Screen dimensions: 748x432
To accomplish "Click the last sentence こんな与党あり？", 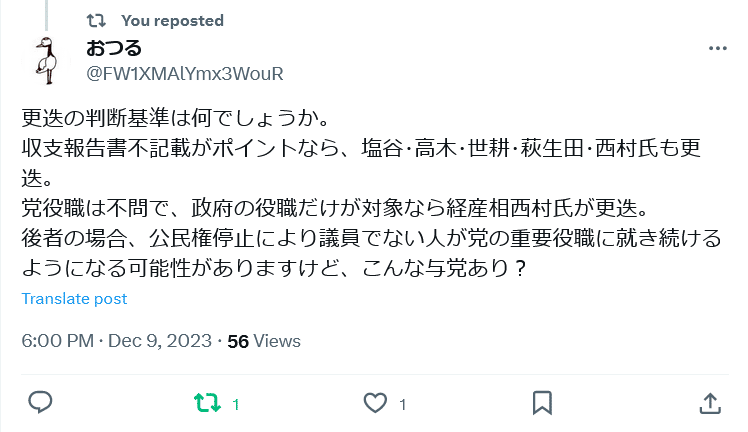I will coord(444,268).
